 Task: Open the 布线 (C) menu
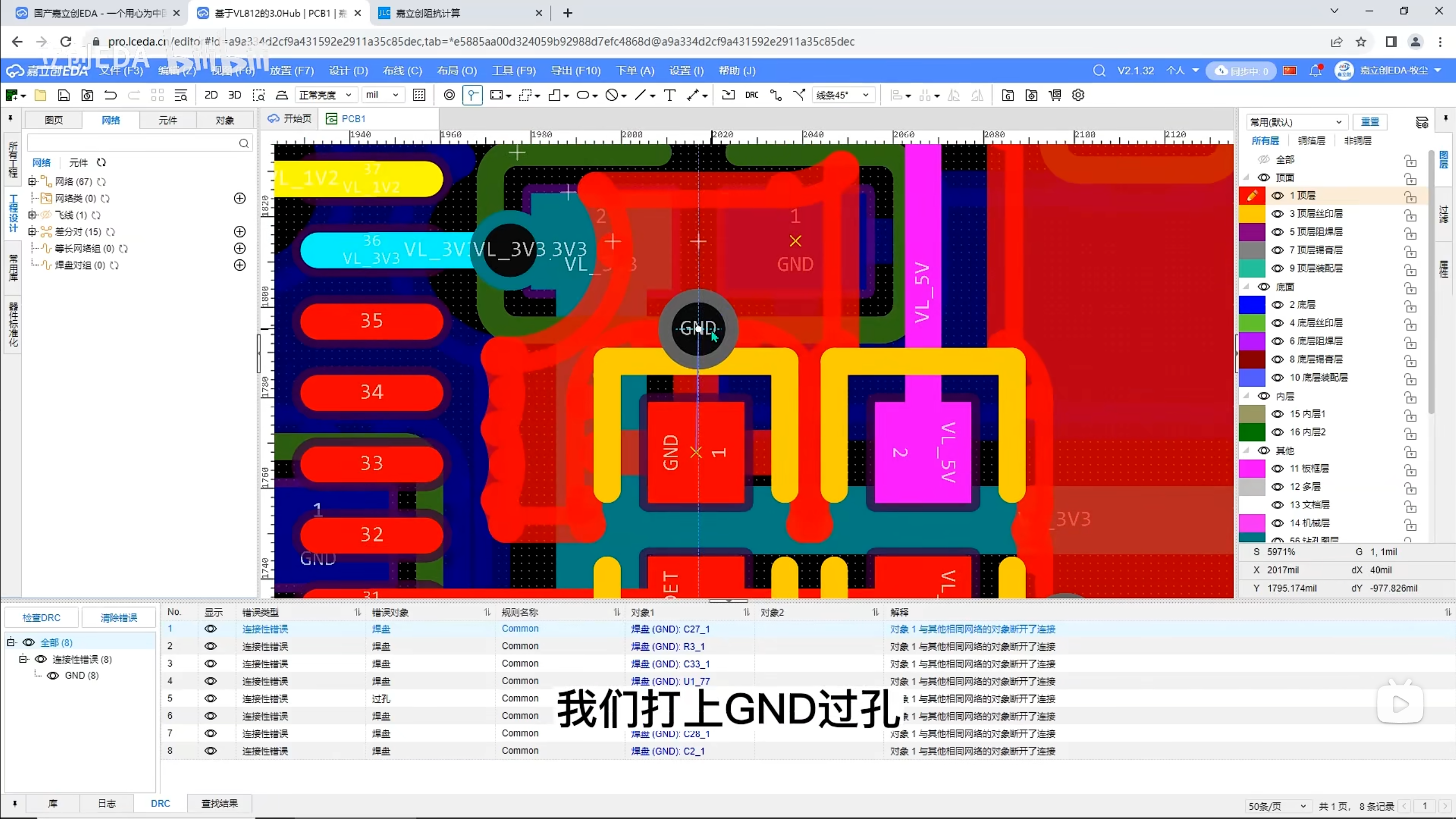click(402, 71)
